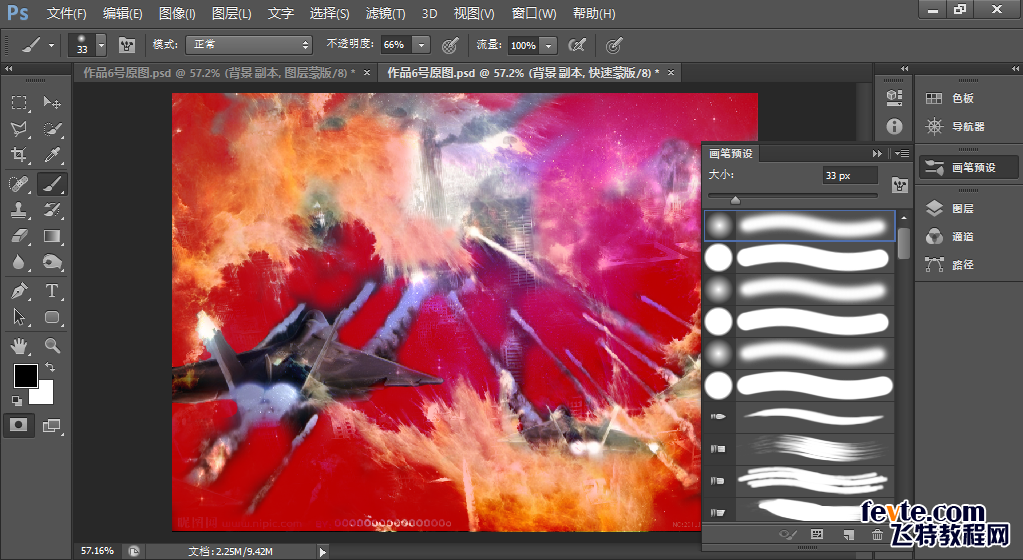This screenshot has width=1023, height=560.
Task: Open the Info panel icon
Action: [894, 126]
